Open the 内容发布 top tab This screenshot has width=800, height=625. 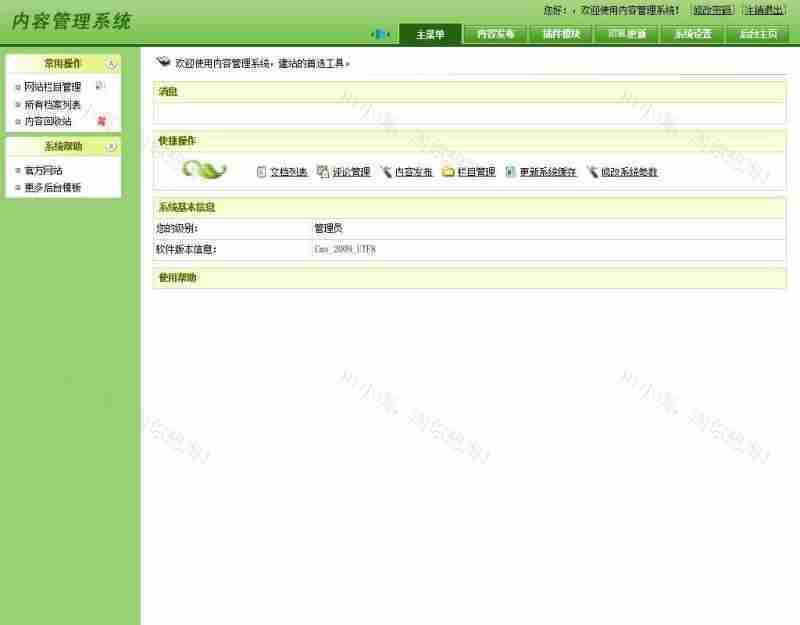click(495, 34)
